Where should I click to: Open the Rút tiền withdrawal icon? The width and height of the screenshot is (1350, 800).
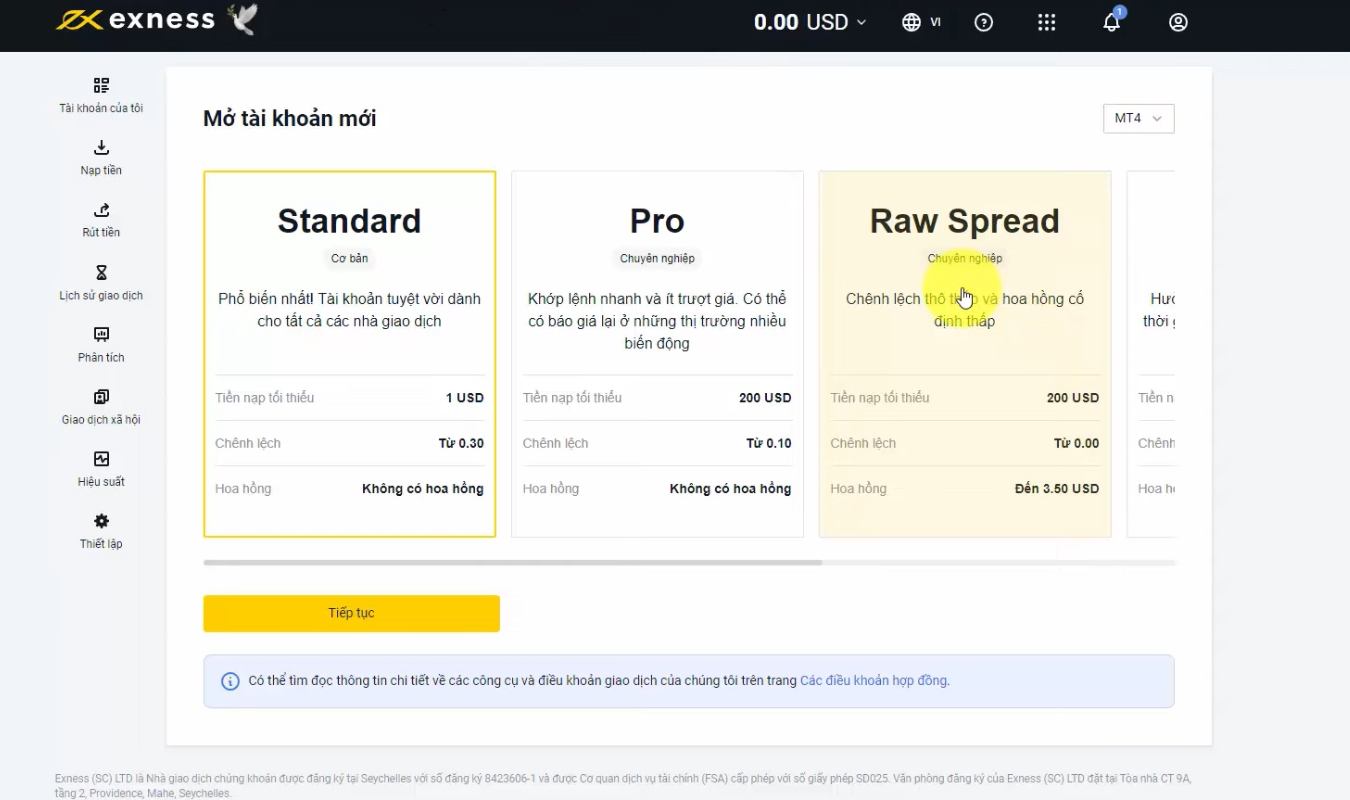click(x=101, y=210)
